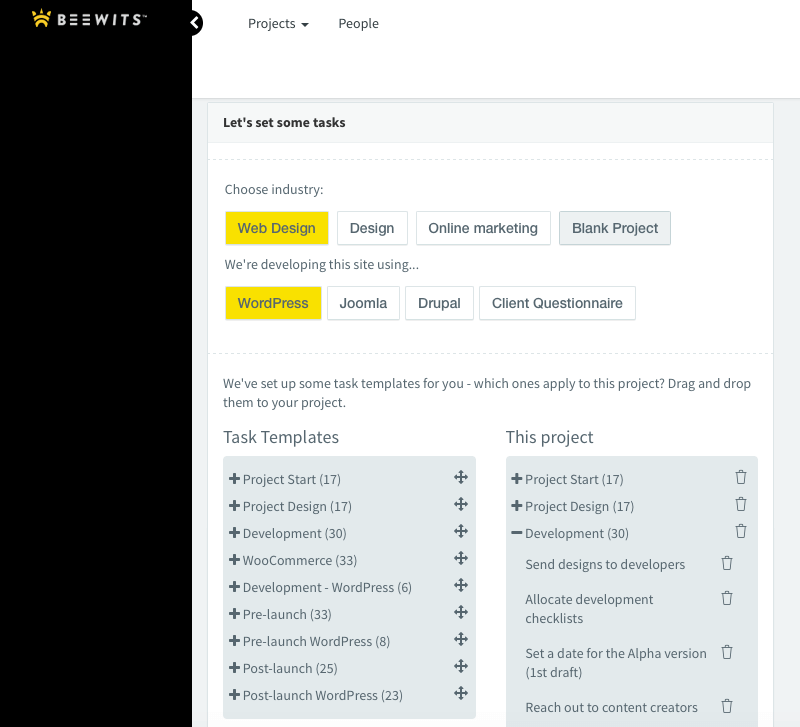Delete Allocate development checklists task

pyautogui.click(x=727, y=598)
